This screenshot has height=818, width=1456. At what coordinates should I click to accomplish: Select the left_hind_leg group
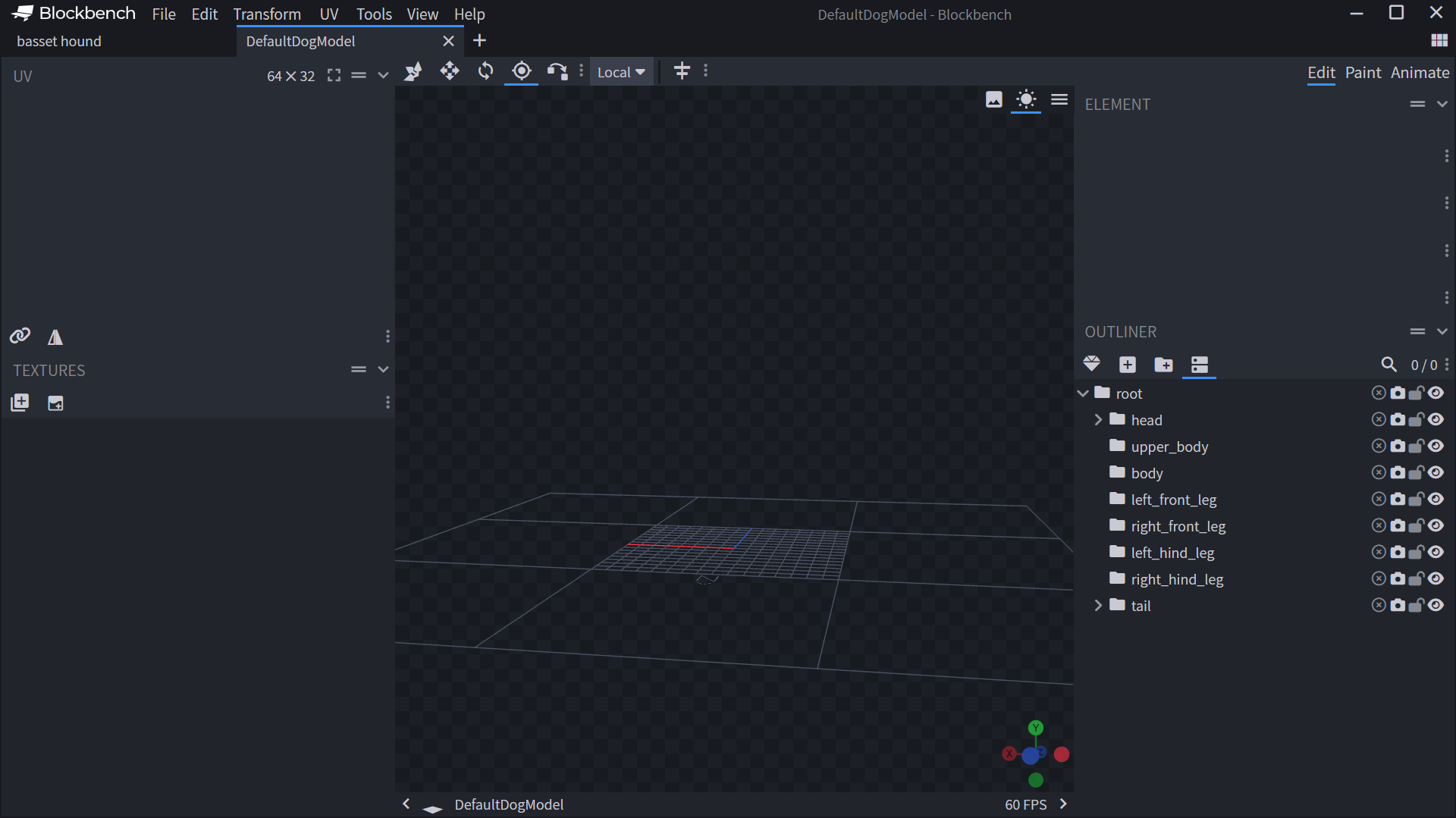coord(1172,553)
